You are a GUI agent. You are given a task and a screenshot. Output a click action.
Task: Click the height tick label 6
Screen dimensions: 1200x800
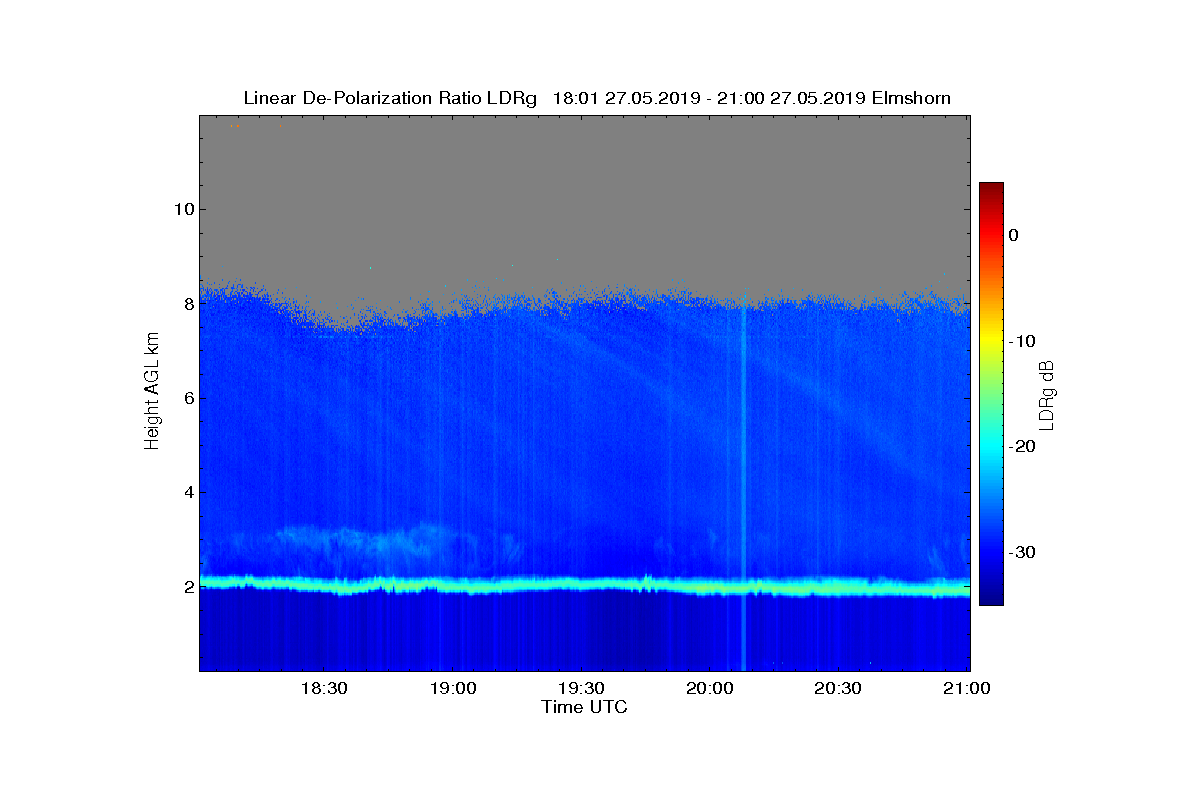pos(188,398)
